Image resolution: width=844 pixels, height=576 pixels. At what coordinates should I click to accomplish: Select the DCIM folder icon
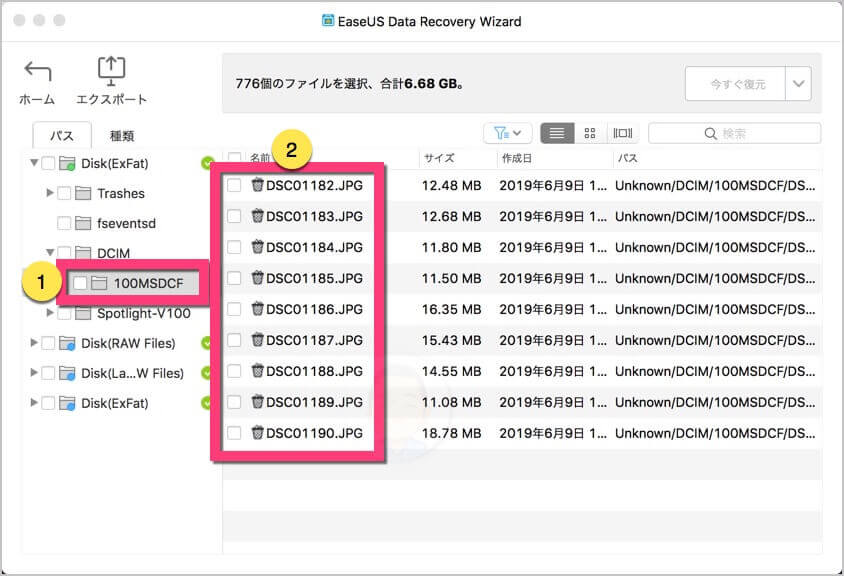point(83,252)
